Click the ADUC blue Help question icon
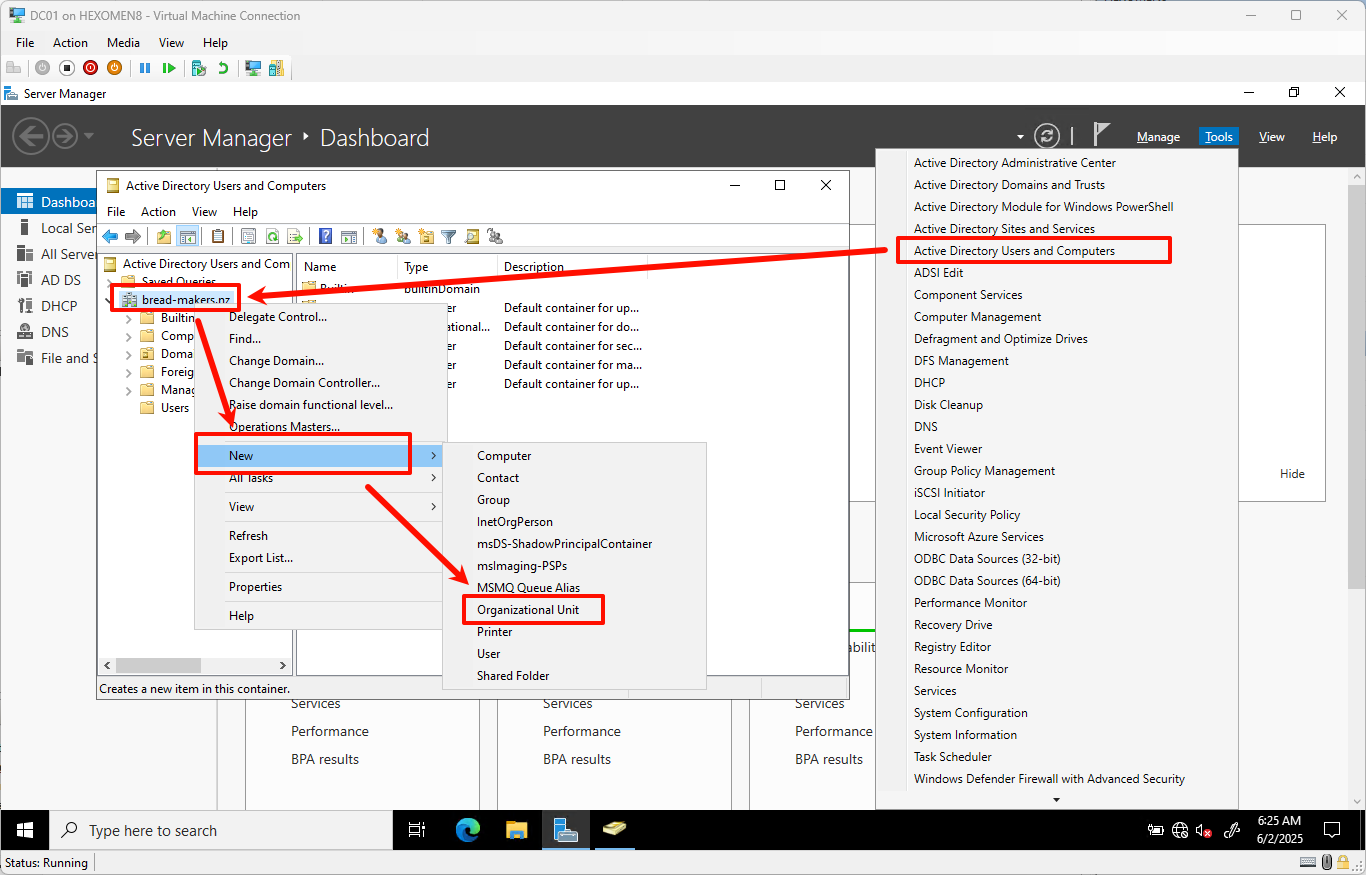The width and height of the screenshot is (1366, 875). (326, 237)
